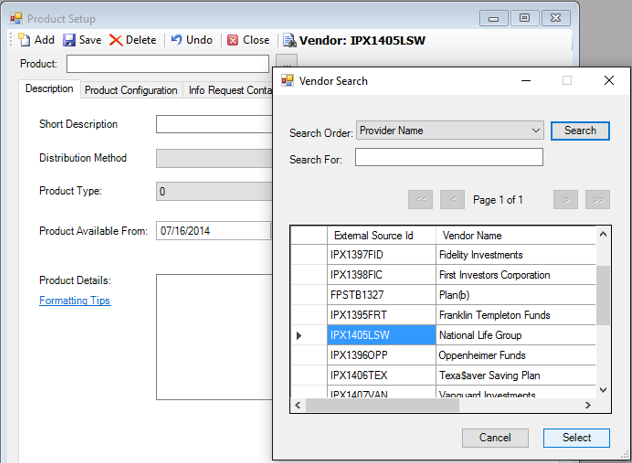Click the Select button in Vendor Search
The height and width of the screenshot is (463, 632).
pyautogui.click(x=576, y=438)
